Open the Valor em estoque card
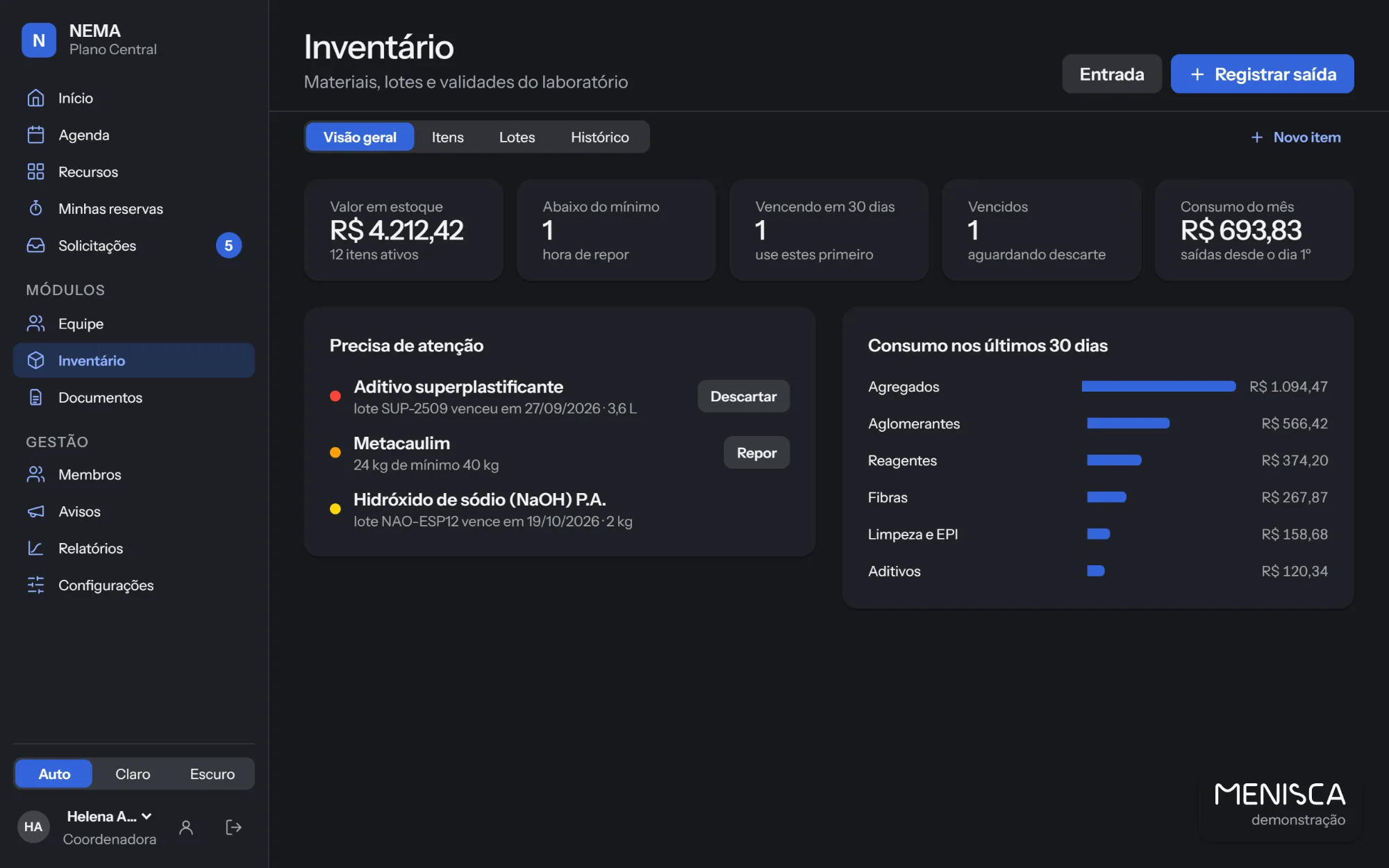 pos(404,230)
